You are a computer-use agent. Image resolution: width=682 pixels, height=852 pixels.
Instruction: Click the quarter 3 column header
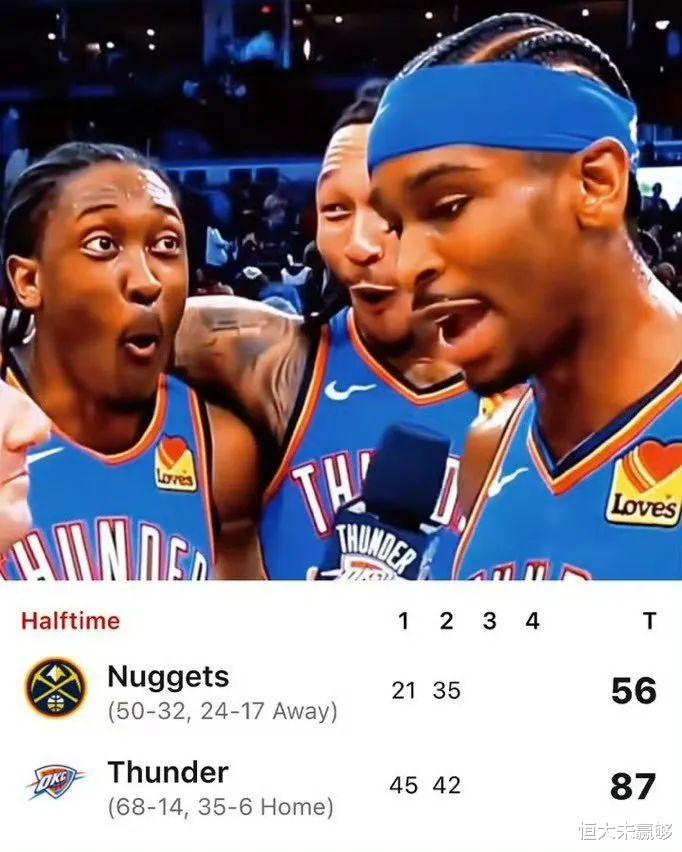489,621
